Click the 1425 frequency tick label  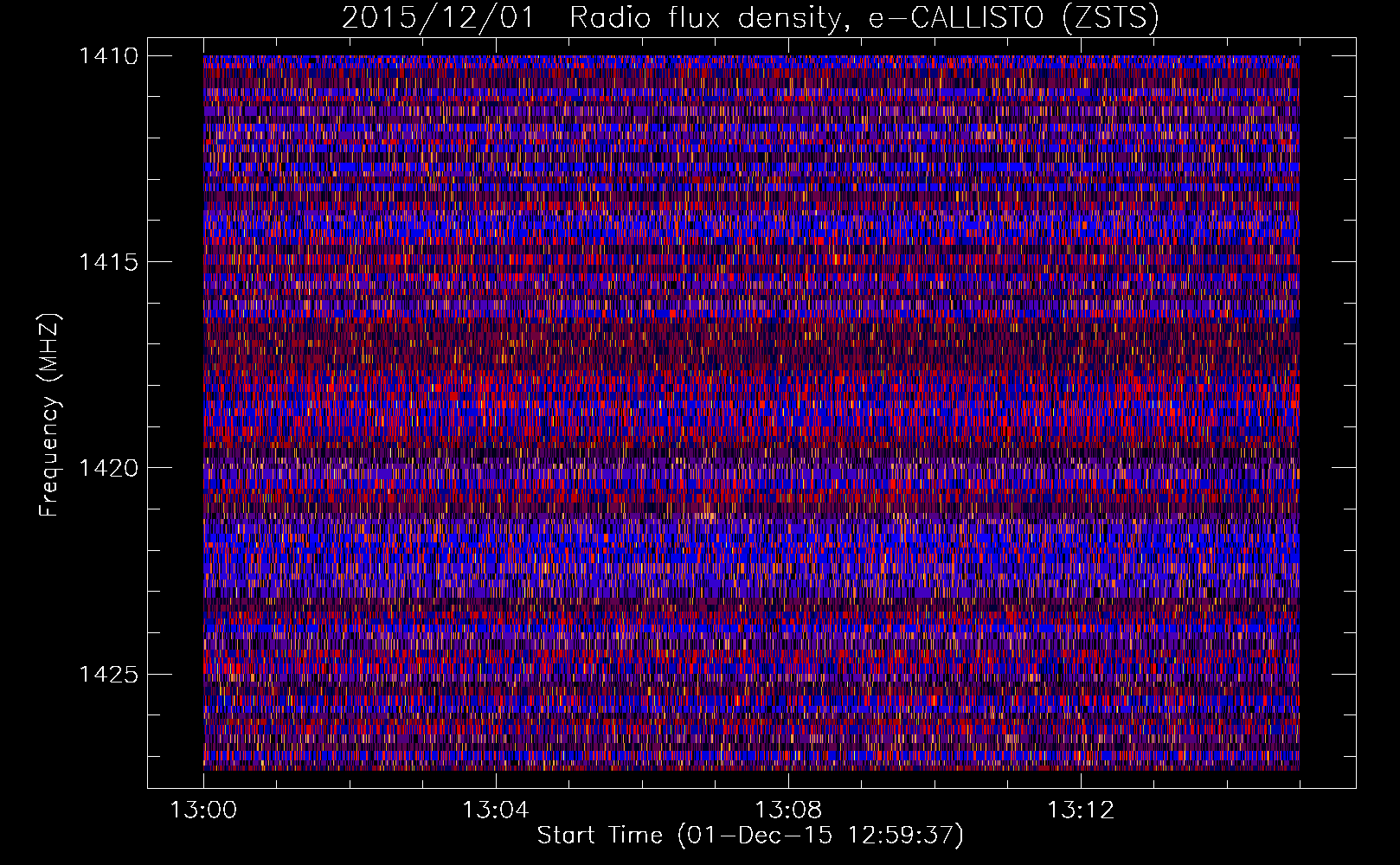click(108, 674)
